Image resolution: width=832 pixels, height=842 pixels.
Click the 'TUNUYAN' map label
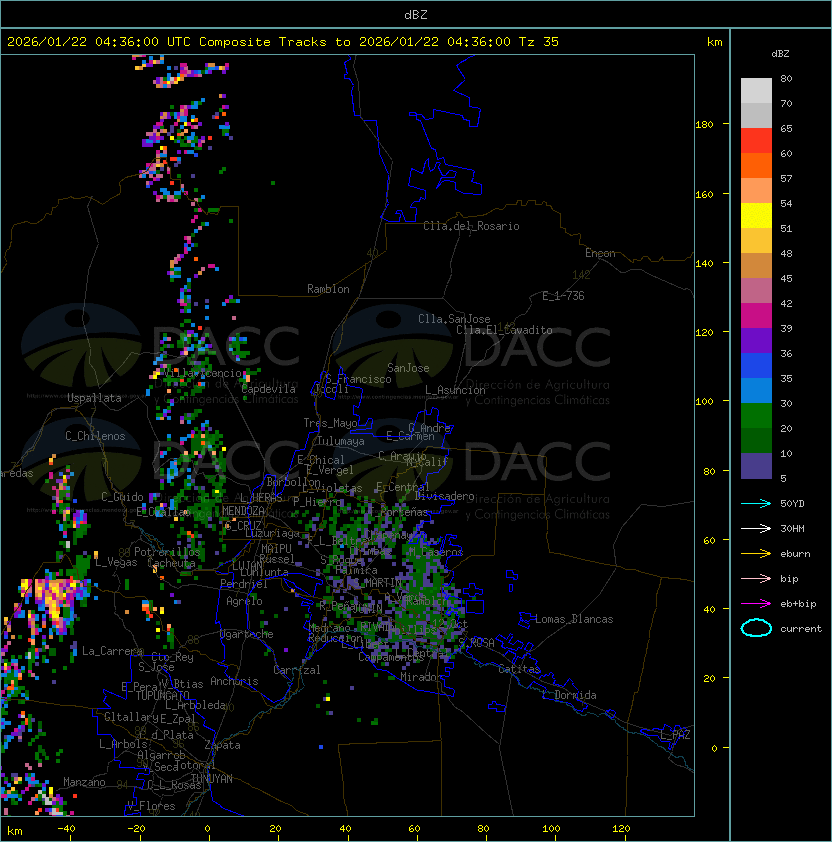pos(212,779)
